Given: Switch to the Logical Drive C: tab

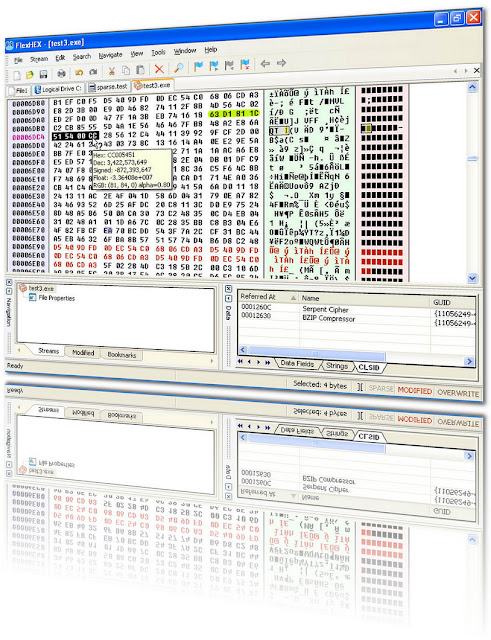Looking at the screenshot, I should 58,89.
